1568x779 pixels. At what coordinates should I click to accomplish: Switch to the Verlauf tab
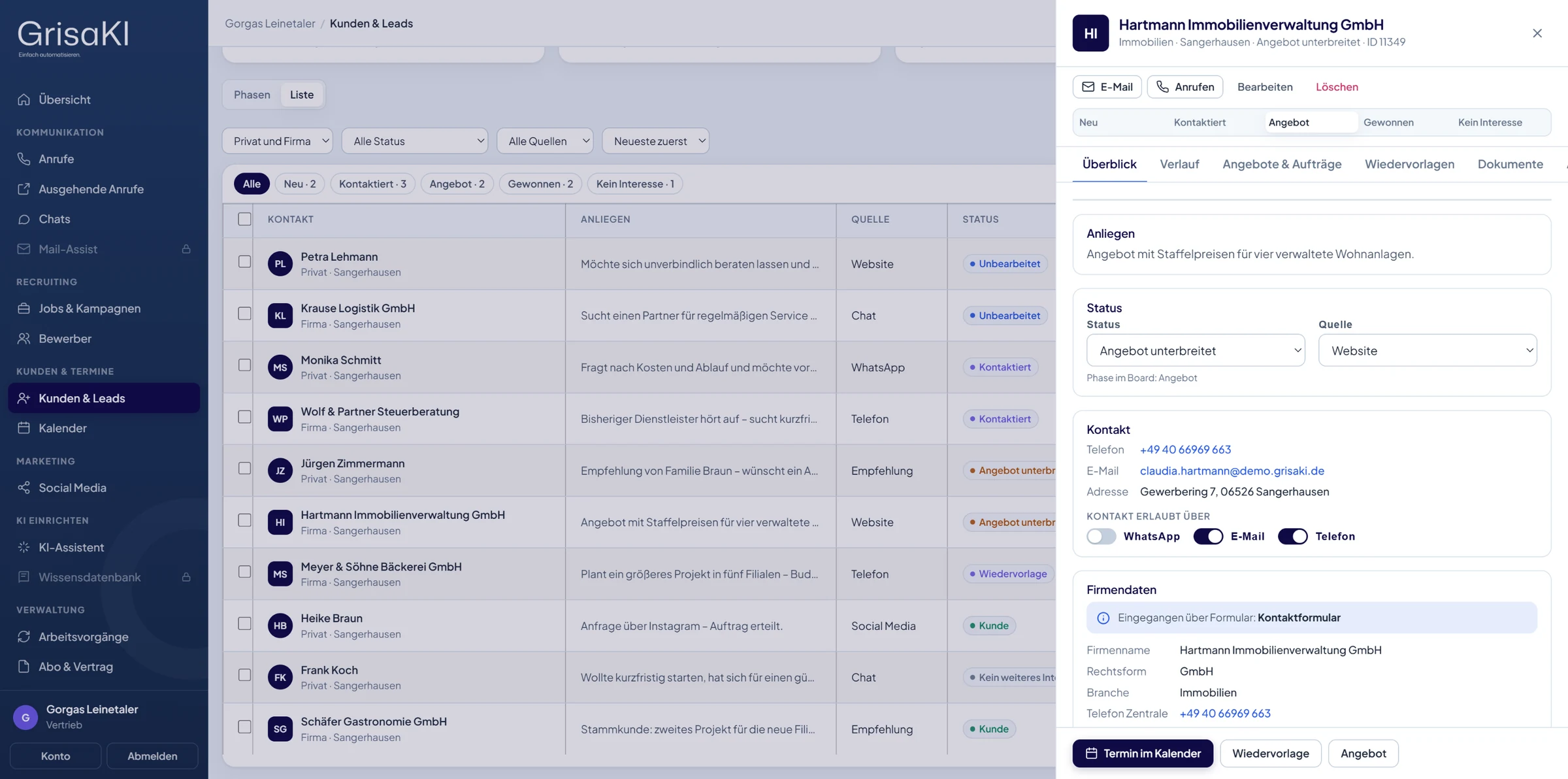(1179, 164)
